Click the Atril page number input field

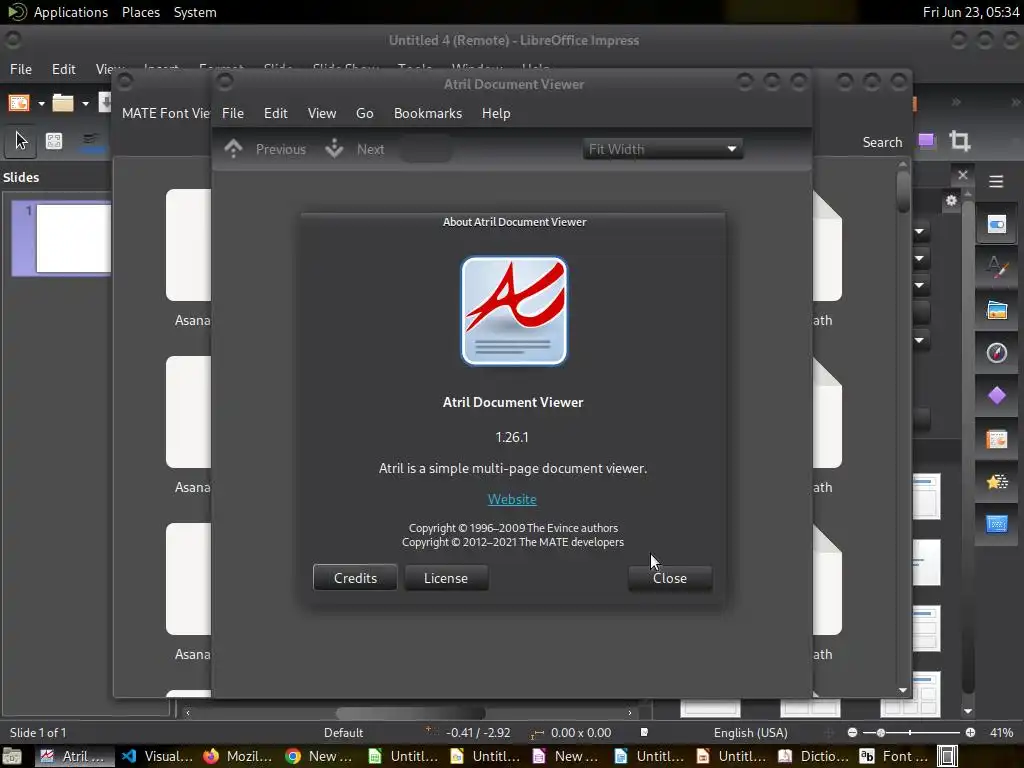(426, 149)
